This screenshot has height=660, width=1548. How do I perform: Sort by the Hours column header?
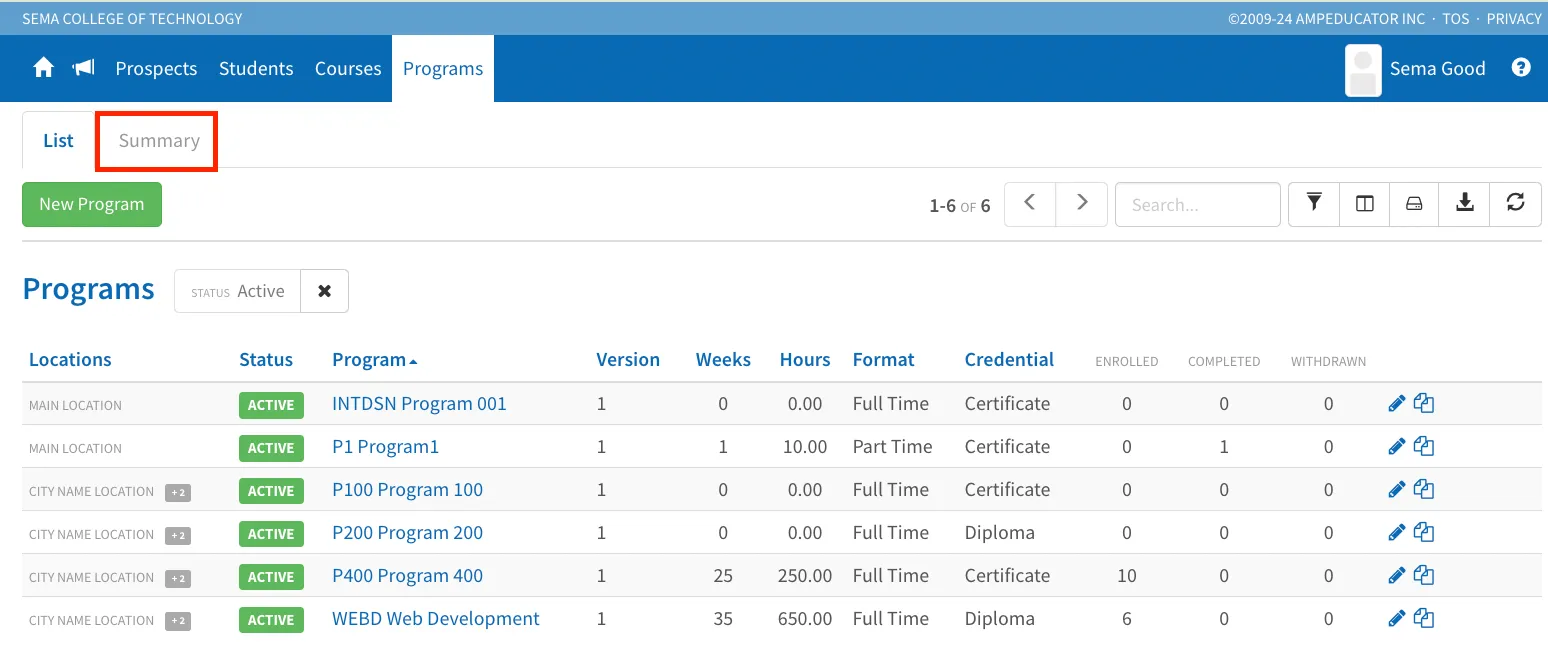(x=805, y=360)
